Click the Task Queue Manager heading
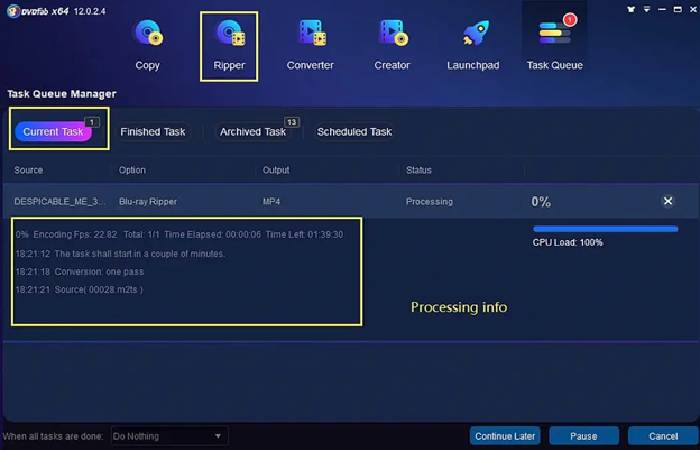Image resolution: width=700 pixels, height=450 pixels. [x=62, y=94]
